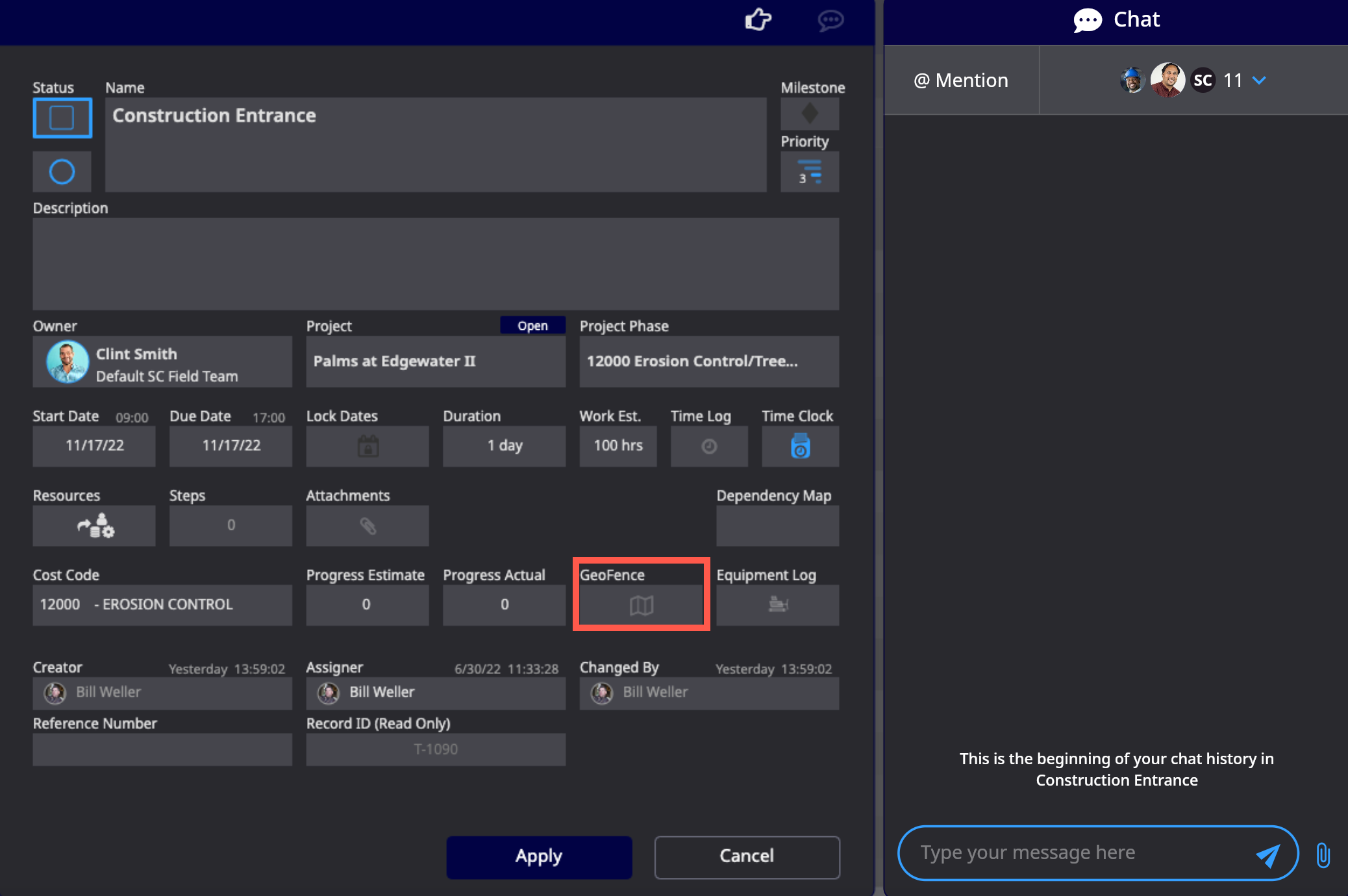Send the chat message arrow

click(x=1267, y=855)
